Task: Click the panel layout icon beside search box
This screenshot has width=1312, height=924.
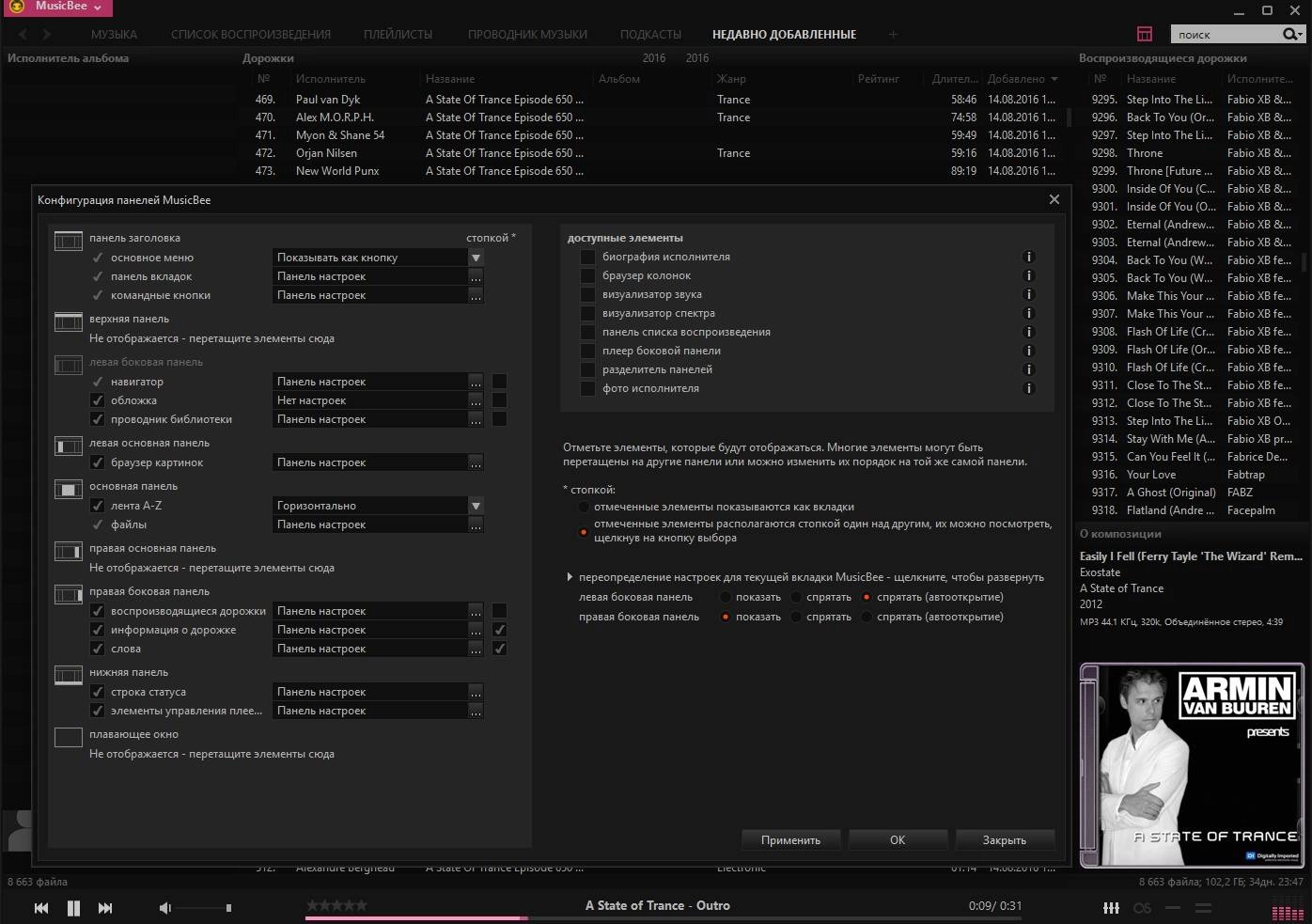Action: (x=1144, y=34)
